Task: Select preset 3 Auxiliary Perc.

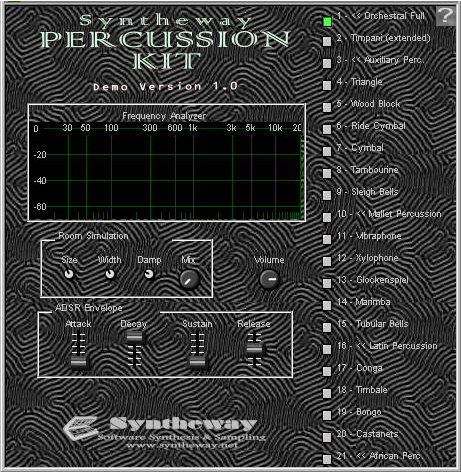Action: [x=327, y=63]
